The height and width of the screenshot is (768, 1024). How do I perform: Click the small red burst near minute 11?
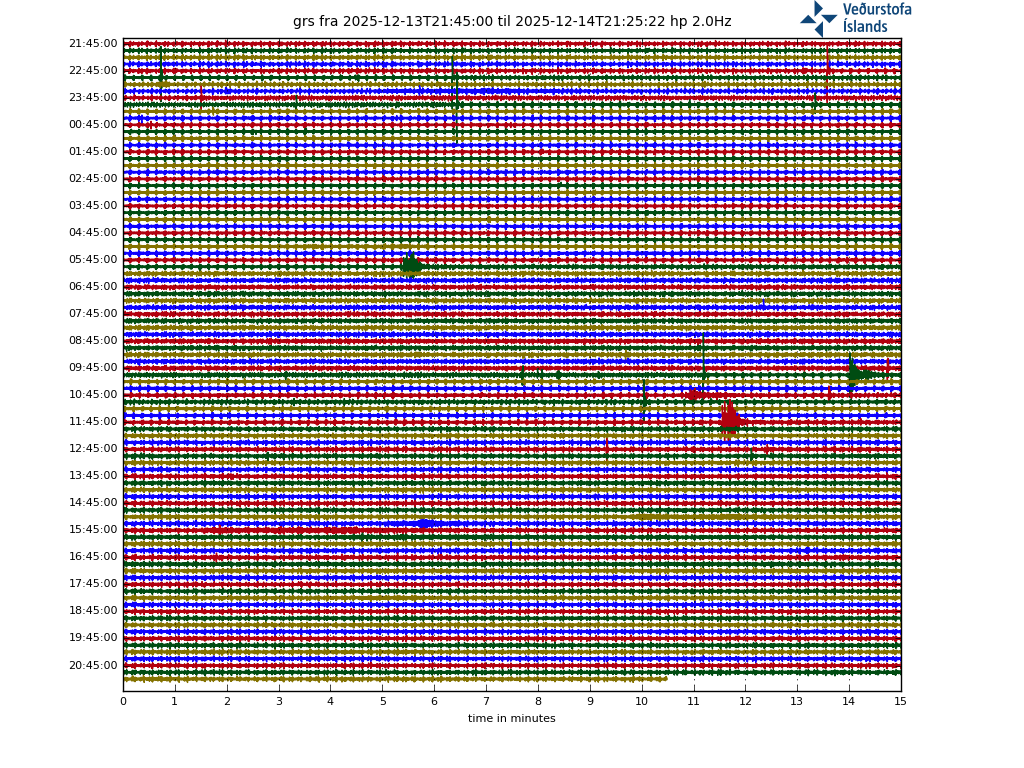point(692,395)
